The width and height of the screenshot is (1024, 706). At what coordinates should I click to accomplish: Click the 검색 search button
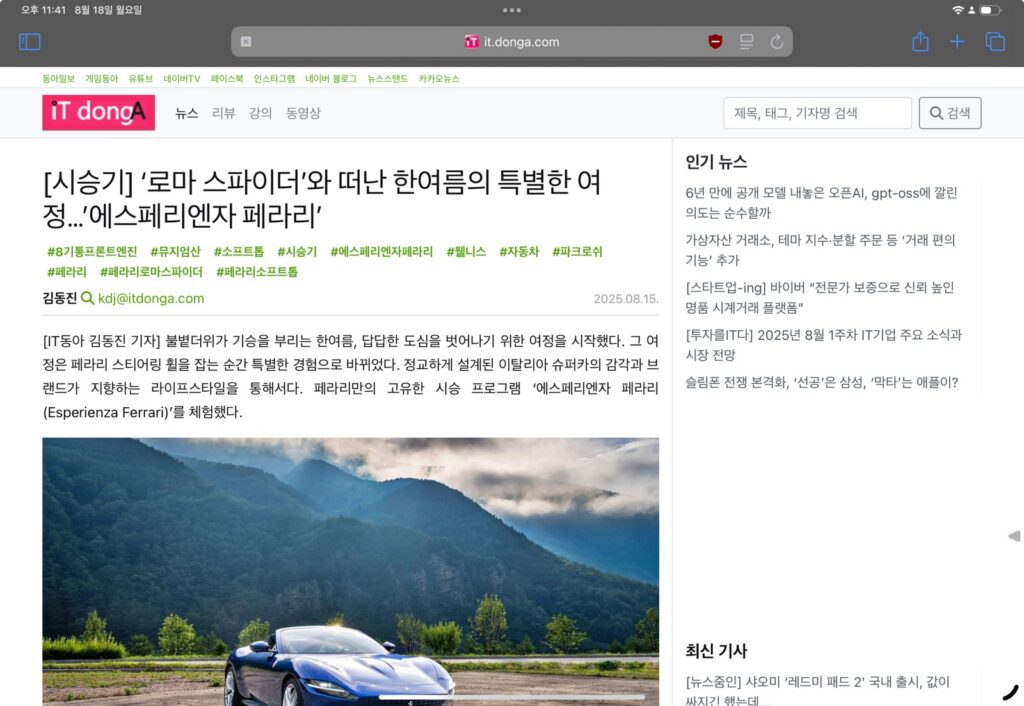950,113
